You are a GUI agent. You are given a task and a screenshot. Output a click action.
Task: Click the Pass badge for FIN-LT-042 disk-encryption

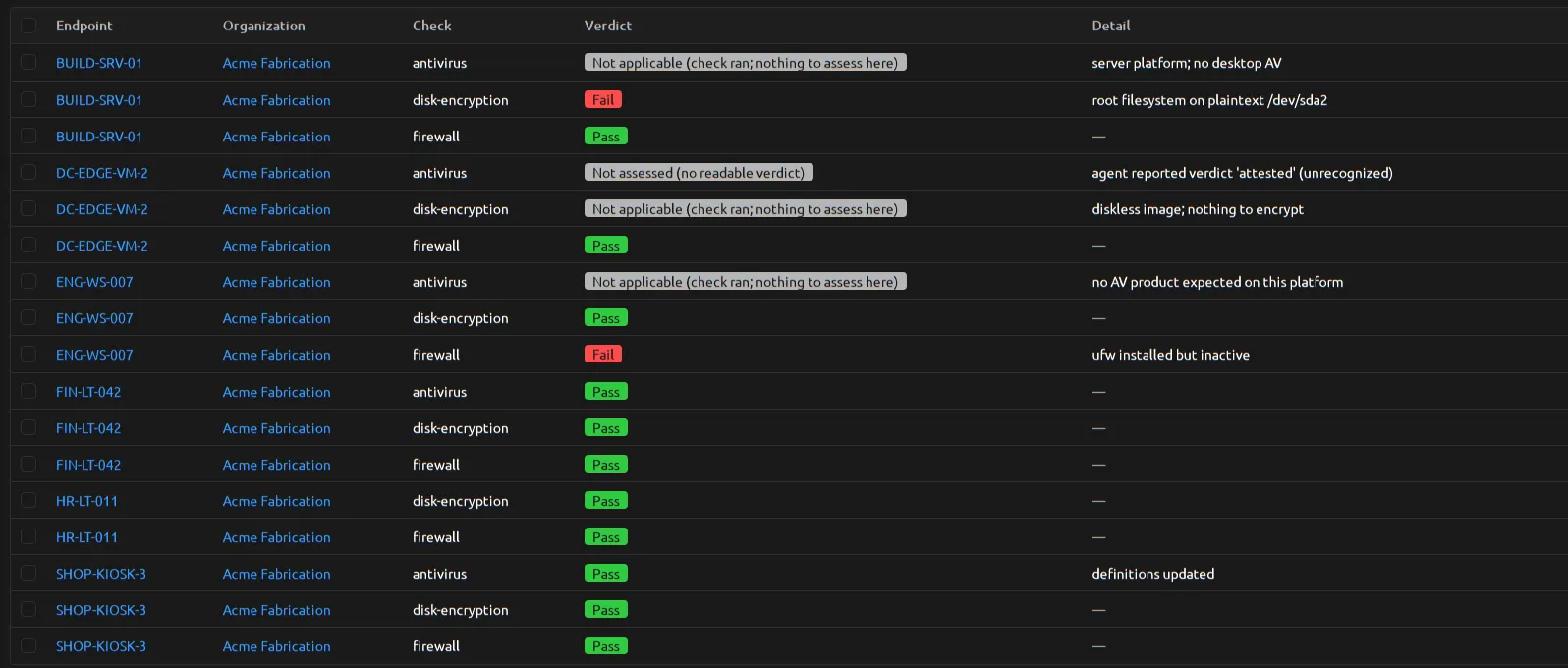[x=606, y=427]
